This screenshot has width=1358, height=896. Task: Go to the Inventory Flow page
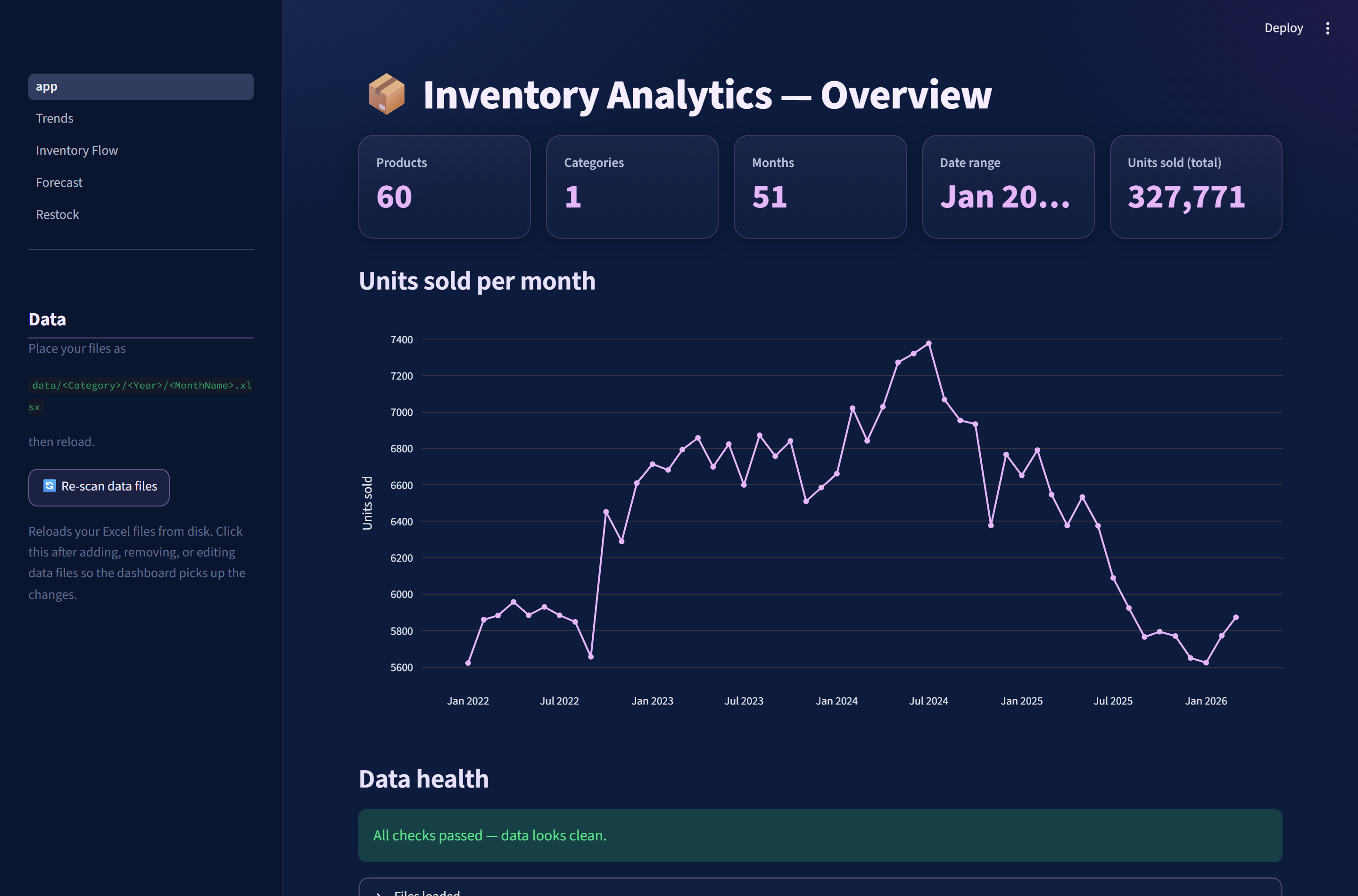[141, 150]
